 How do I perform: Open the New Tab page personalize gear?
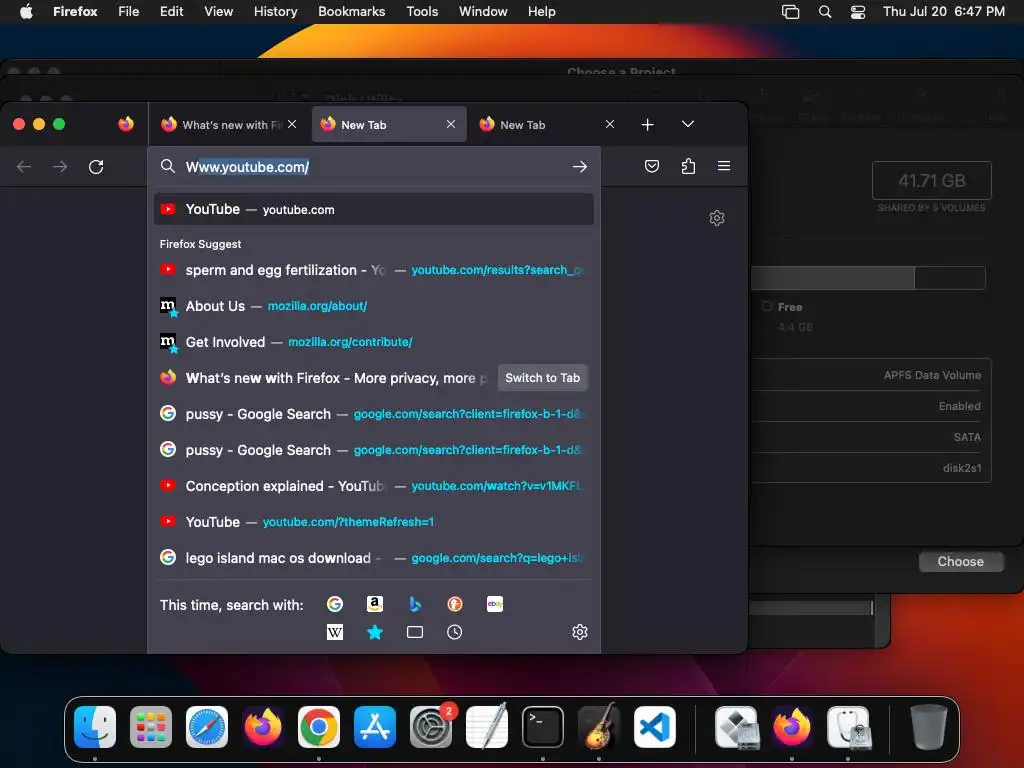716,218
